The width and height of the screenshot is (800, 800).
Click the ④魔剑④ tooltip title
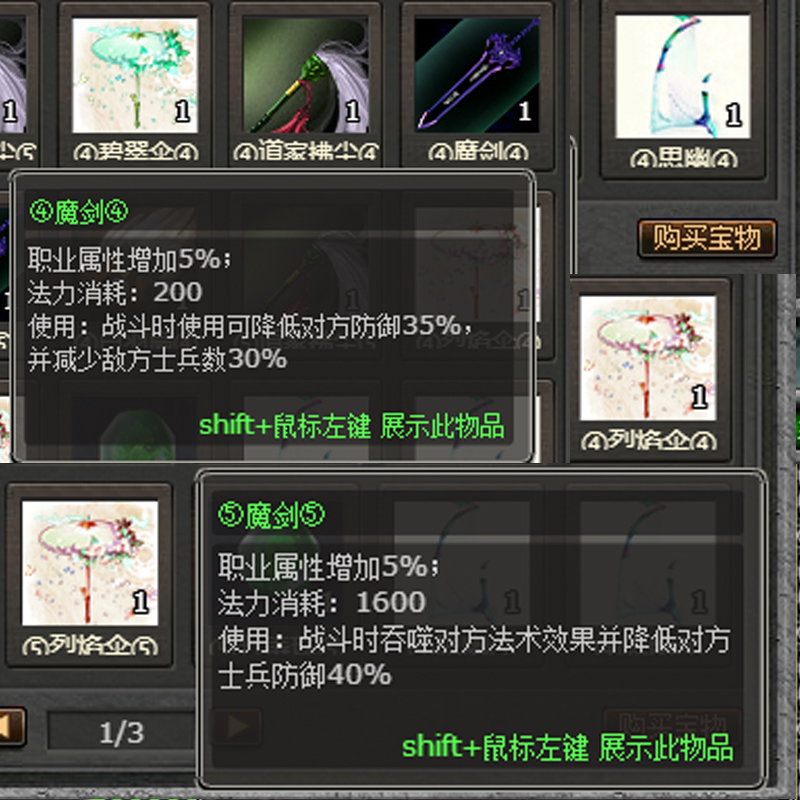pos(79,212)
